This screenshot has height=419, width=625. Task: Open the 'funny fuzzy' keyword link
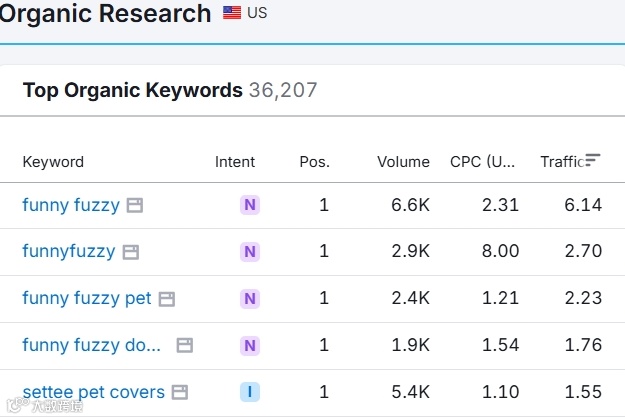click(x=70, y=205)
